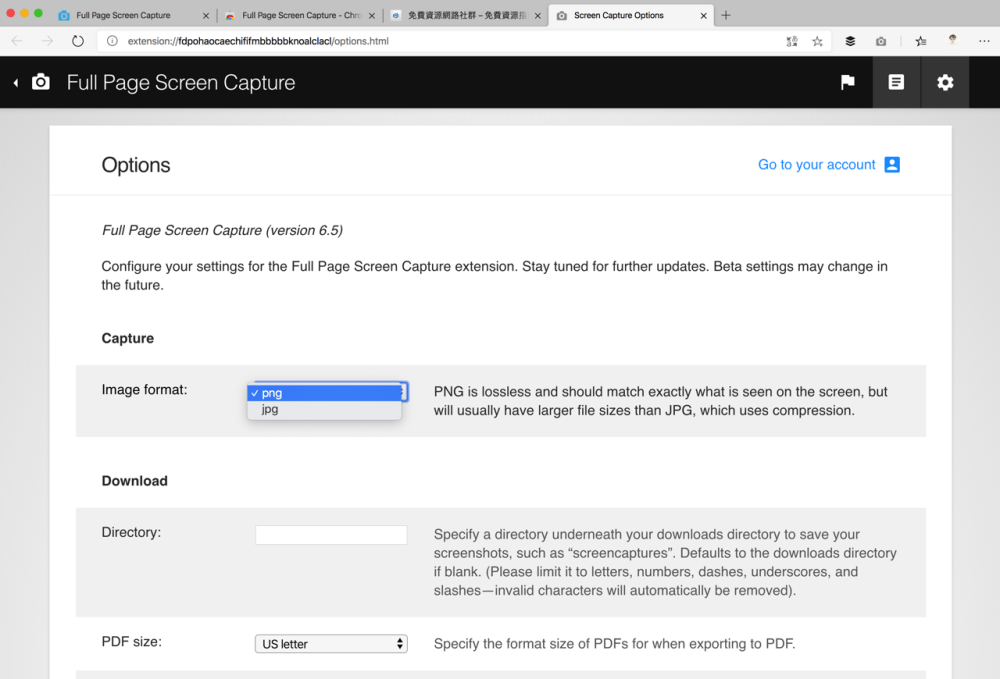The image size is (1000, 679).
Task: Click the camera extension icon in browser toolbar
Action: point(881,41)
